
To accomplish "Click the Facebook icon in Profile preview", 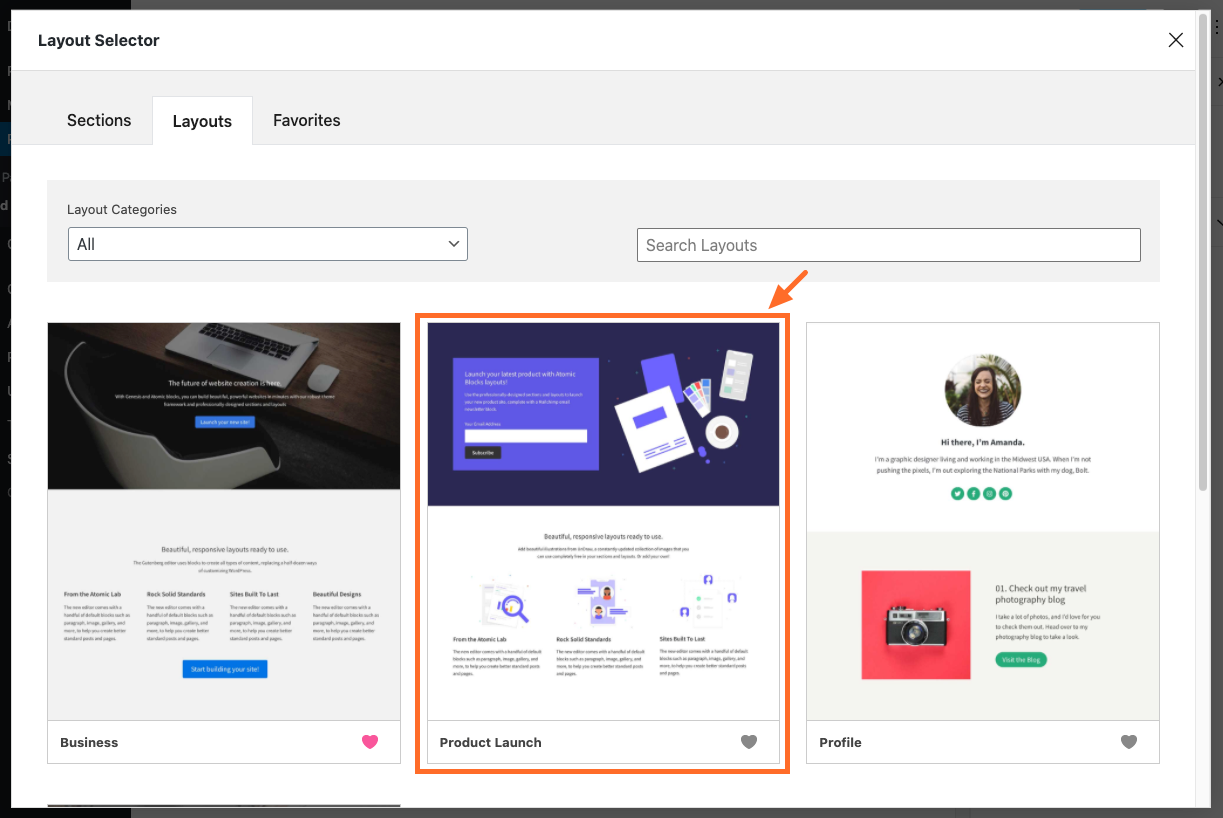I will (x=973, y=493).
